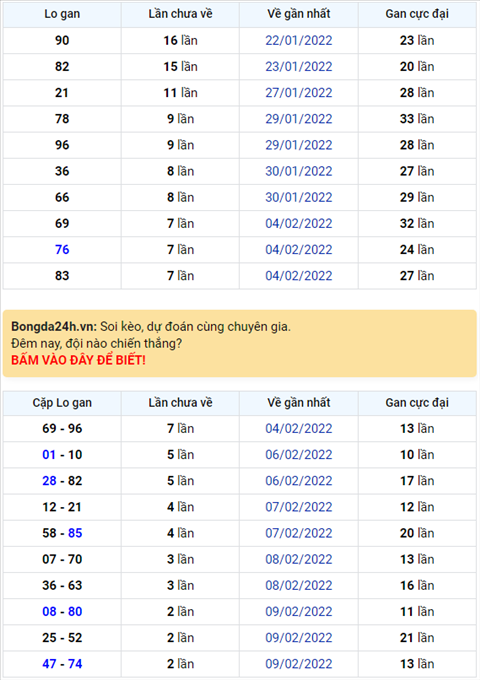
Task: Click the pair 36 - 63 cell
Action: click(x=62, y=585)
